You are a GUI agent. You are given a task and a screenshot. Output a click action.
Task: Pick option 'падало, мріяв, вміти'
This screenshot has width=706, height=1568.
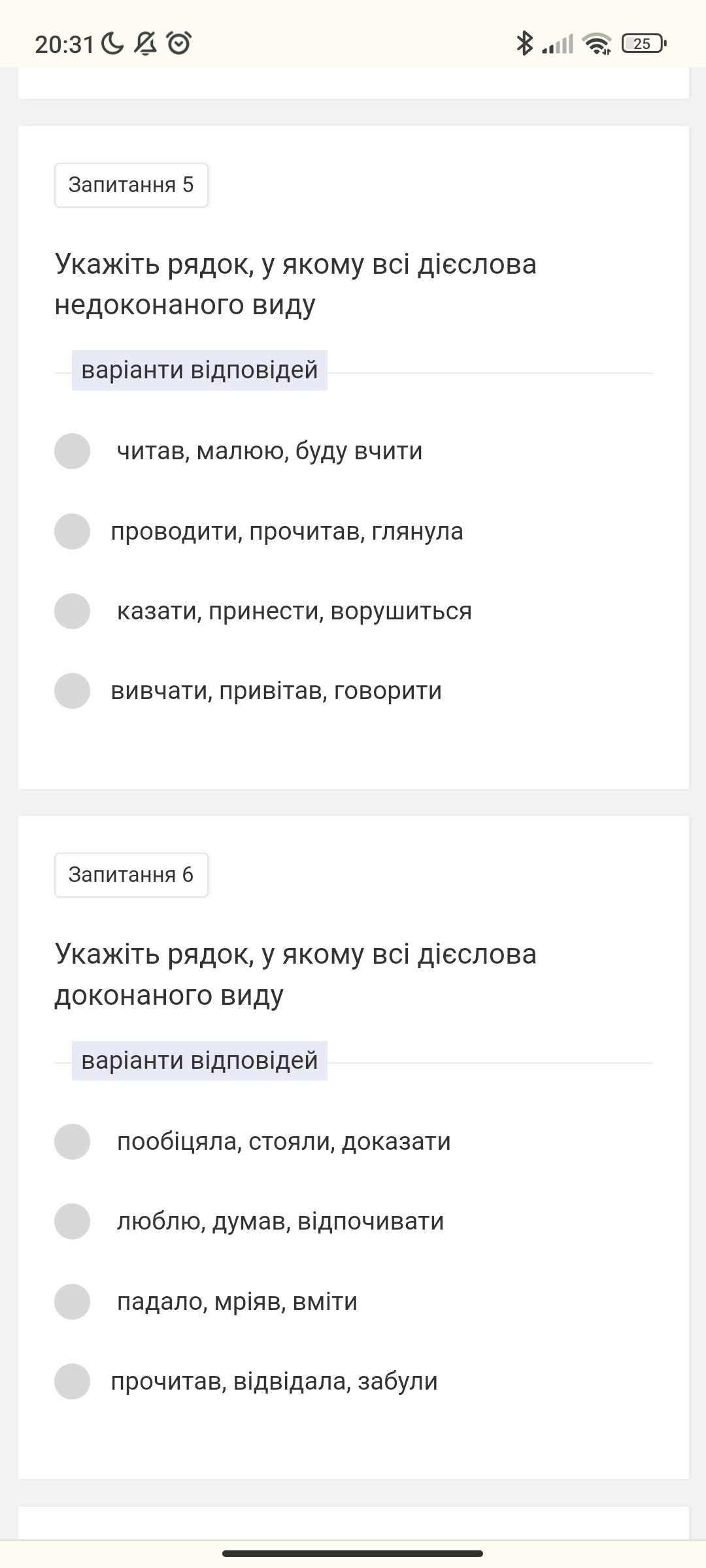72,1301
